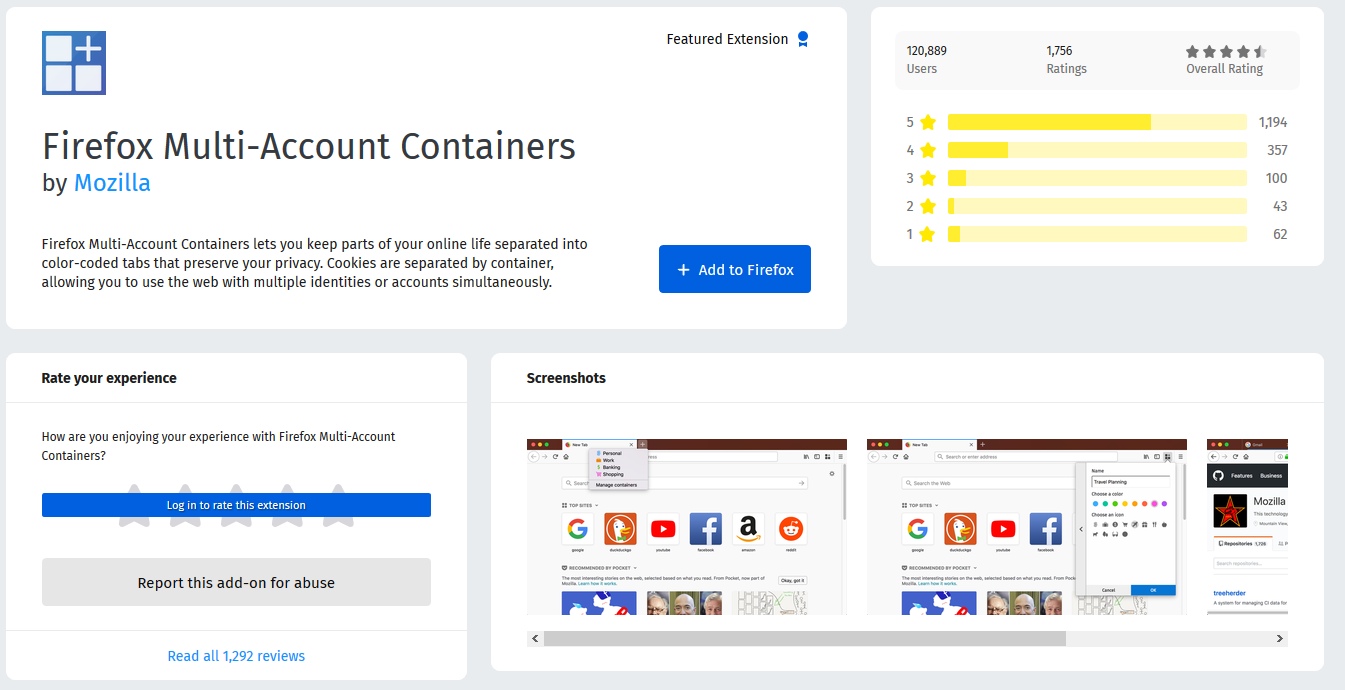Click the star icon in the 5-star row
The image size is (1345, 690).
[928, 122]
